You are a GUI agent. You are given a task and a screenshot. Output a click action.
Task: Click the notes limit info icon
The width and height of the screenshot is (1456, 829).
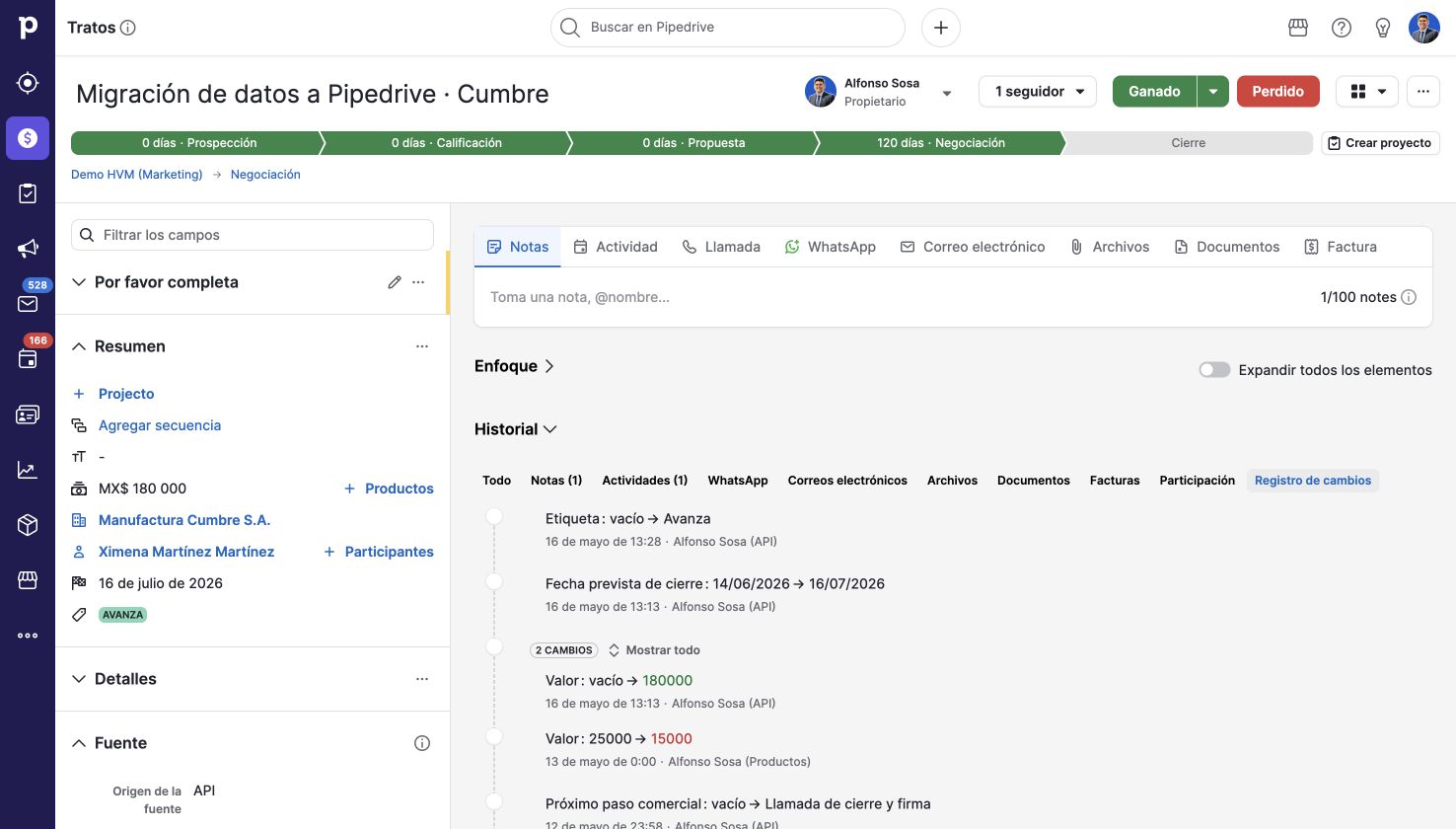1409,297
